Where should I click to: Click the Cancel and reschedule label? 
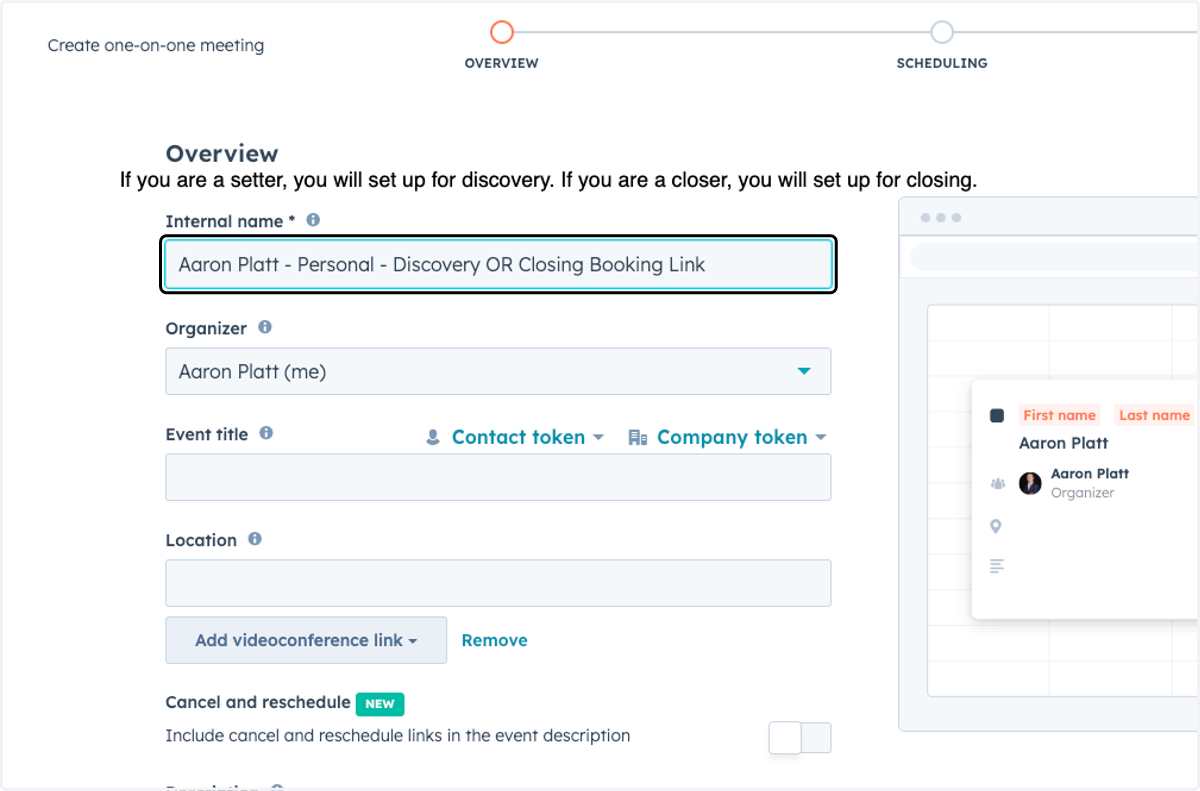tap(258, 702)
